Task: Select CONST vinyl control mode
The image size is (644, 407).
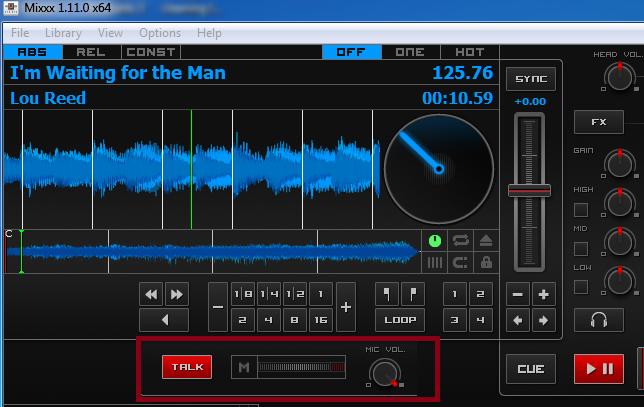Action: (x=151, y=52)
